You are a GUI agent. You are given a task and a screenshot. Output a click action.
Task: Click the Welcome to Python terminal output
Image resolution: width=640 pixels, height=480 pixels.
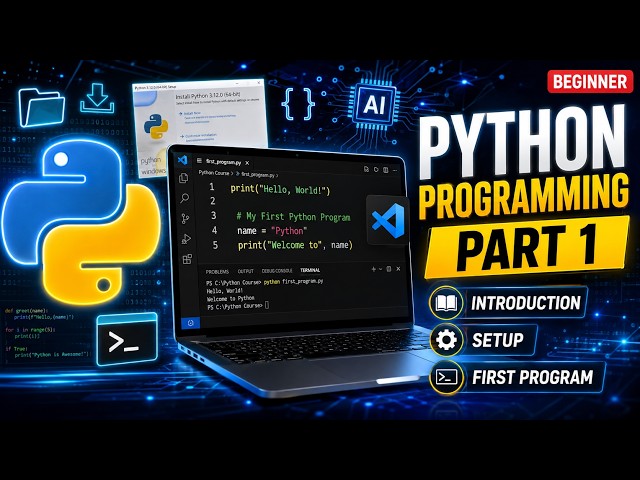[231, 298]
